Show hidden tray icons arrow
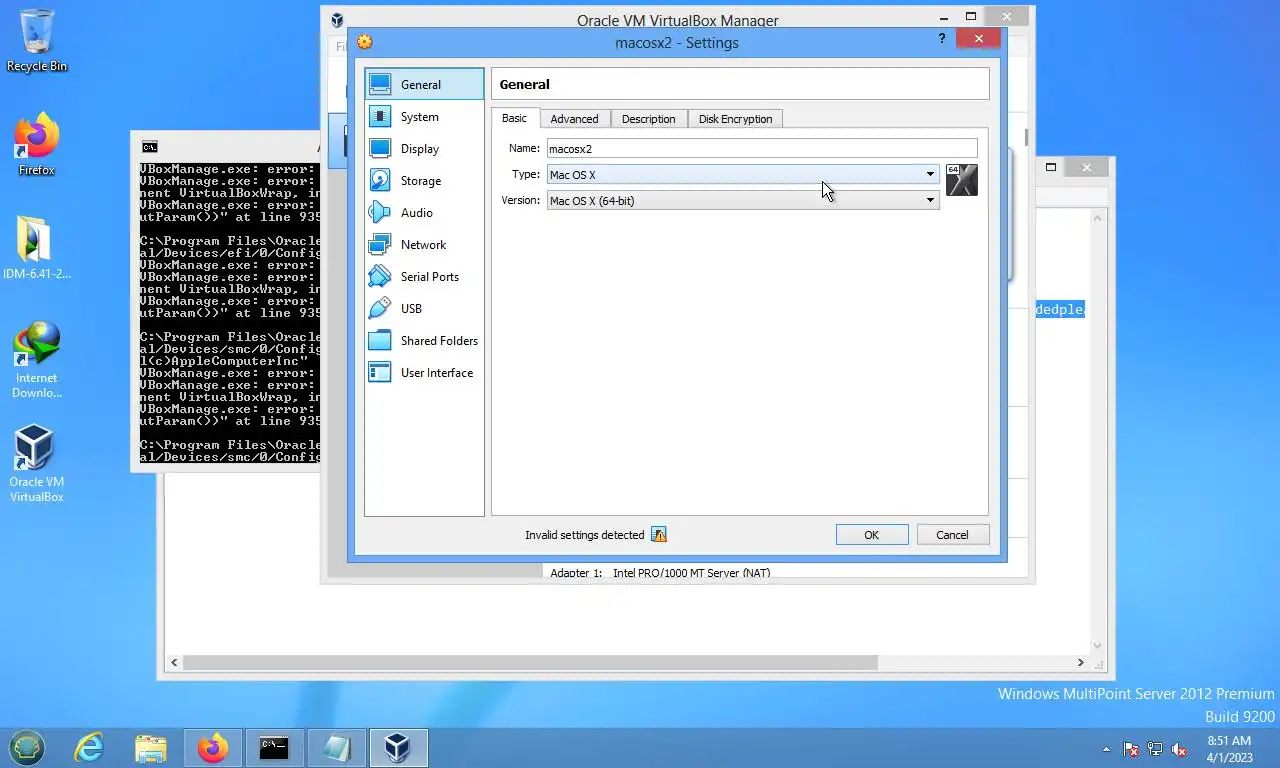Viewport: 1280px width, 768px height. click(1106, 749)
